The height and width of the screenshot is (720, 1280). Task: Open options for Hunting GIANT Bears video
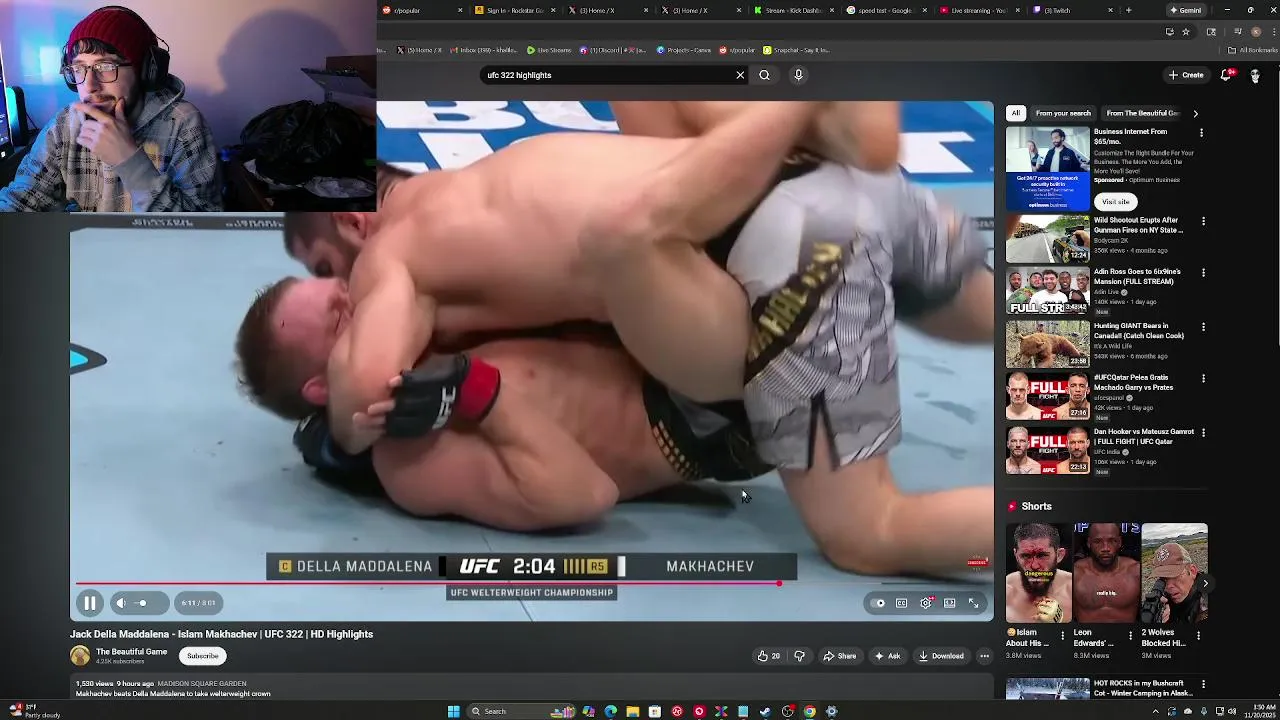1203,327
